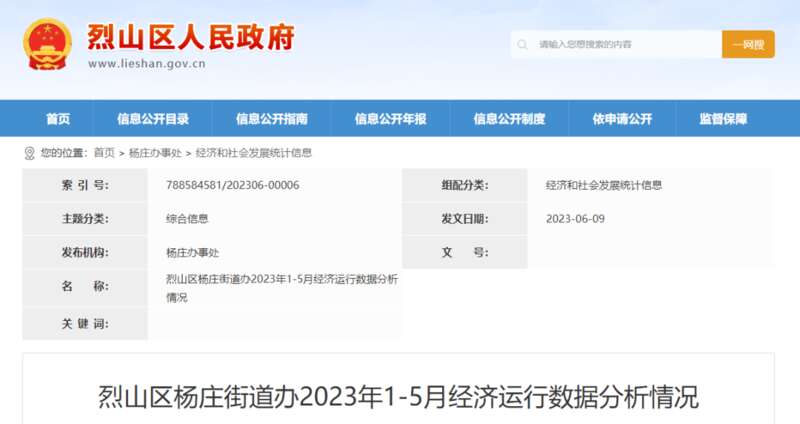The height and width of the screenshot is (424, 800).
Task: Click the 文号 label cell
Action: tap(465, 253)
